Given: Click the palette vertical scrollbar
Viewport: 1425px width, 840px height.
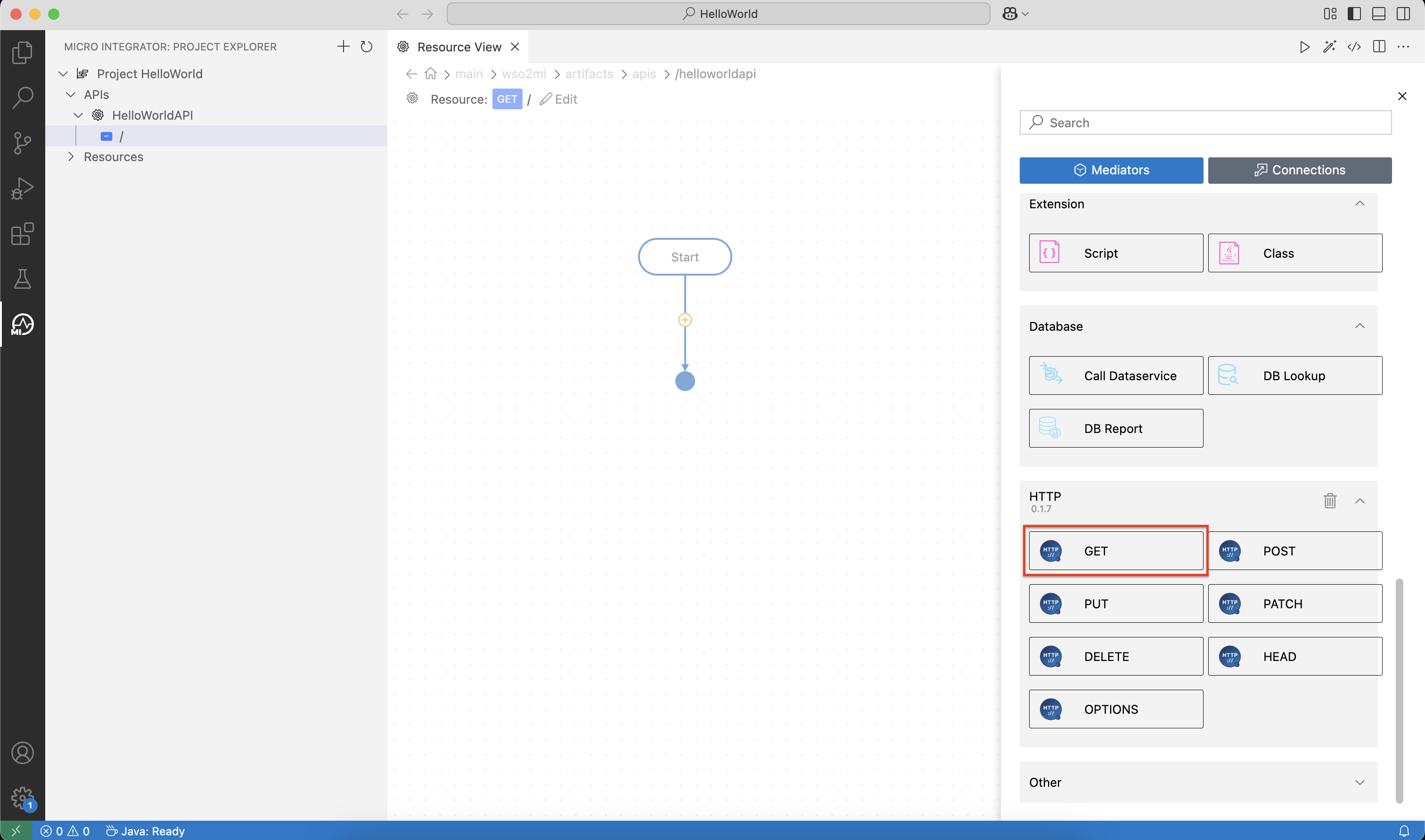Looking at the screenshot, I should pyautogui.click(x=1399, y=691).
